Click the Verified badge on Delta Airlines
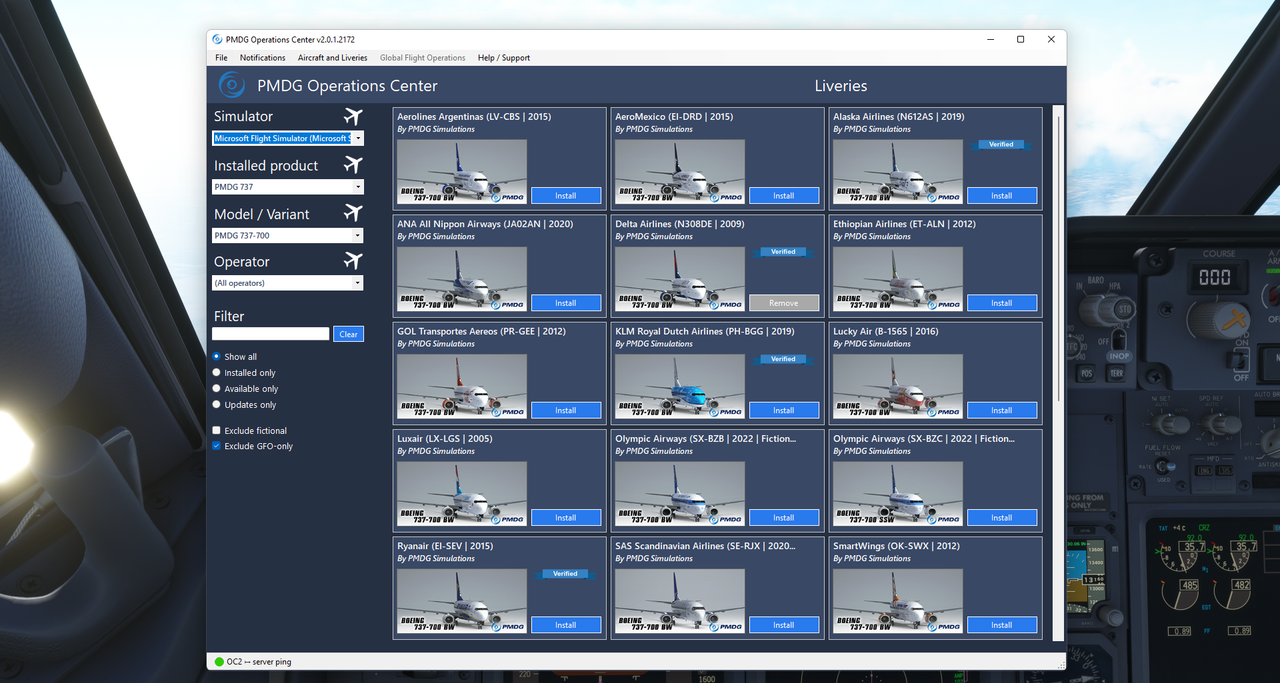This screenshot has width=1280, height=683. tap(783, 252)
